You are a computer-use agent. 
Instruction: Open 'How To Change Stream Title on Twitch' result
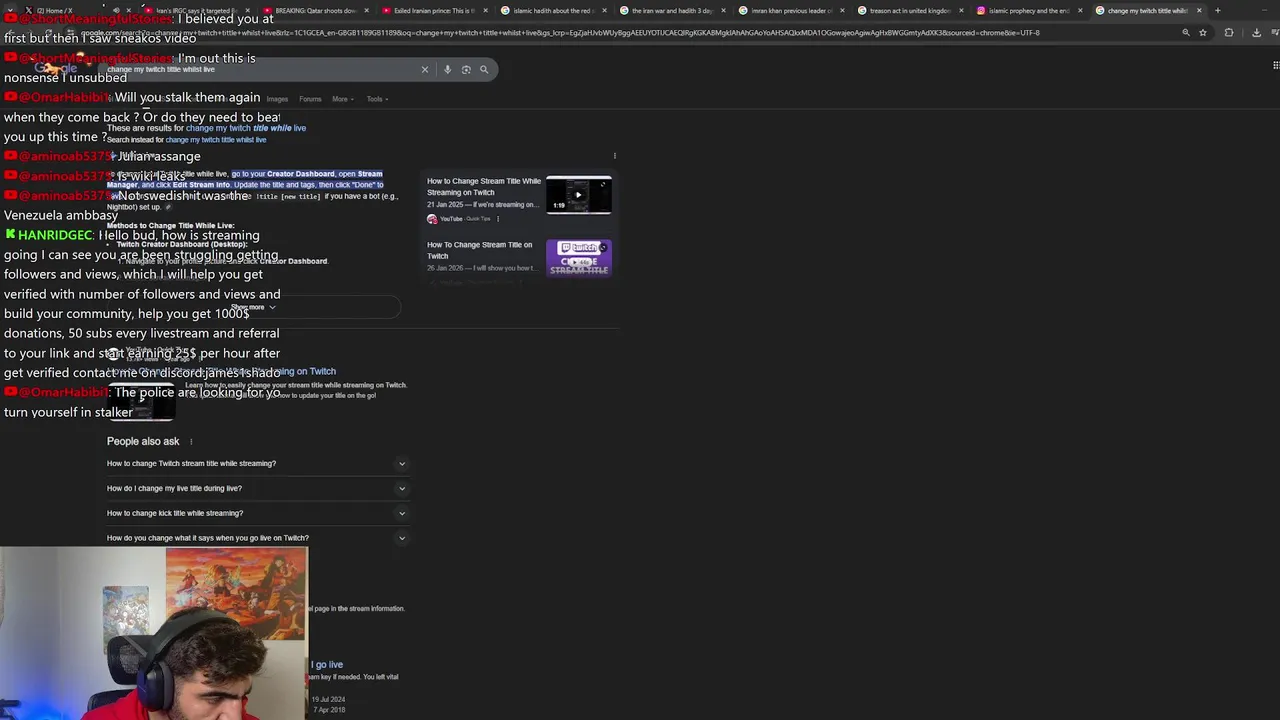480,250
